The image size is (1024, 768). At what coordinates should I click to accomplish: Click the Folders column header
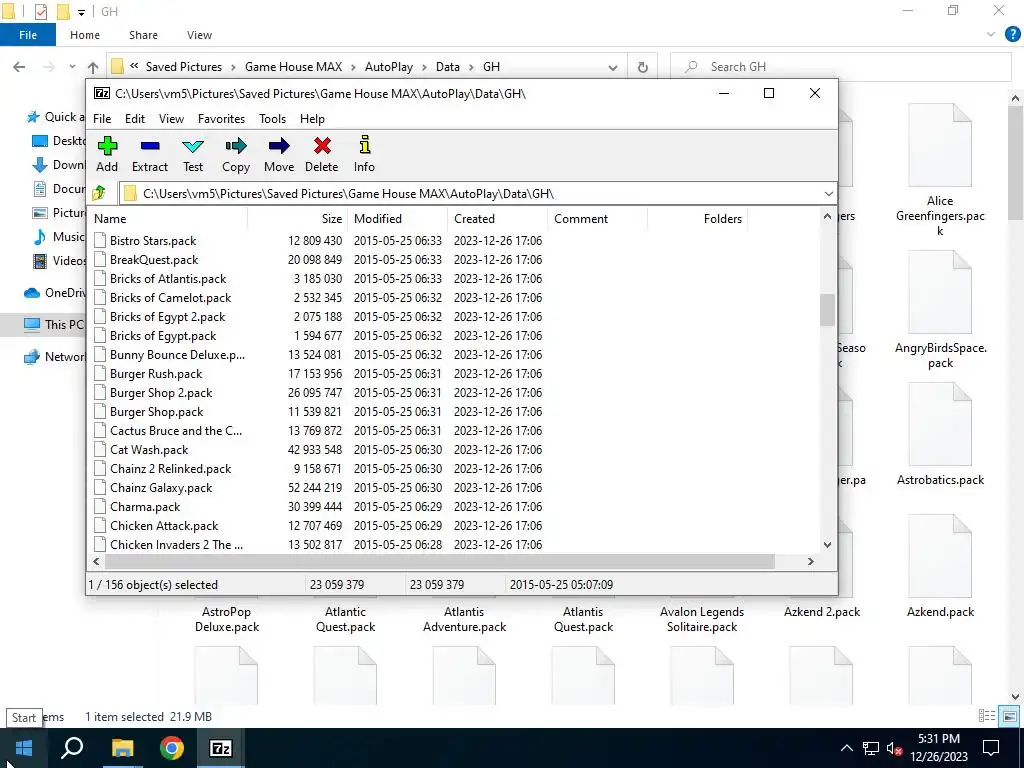697,219
